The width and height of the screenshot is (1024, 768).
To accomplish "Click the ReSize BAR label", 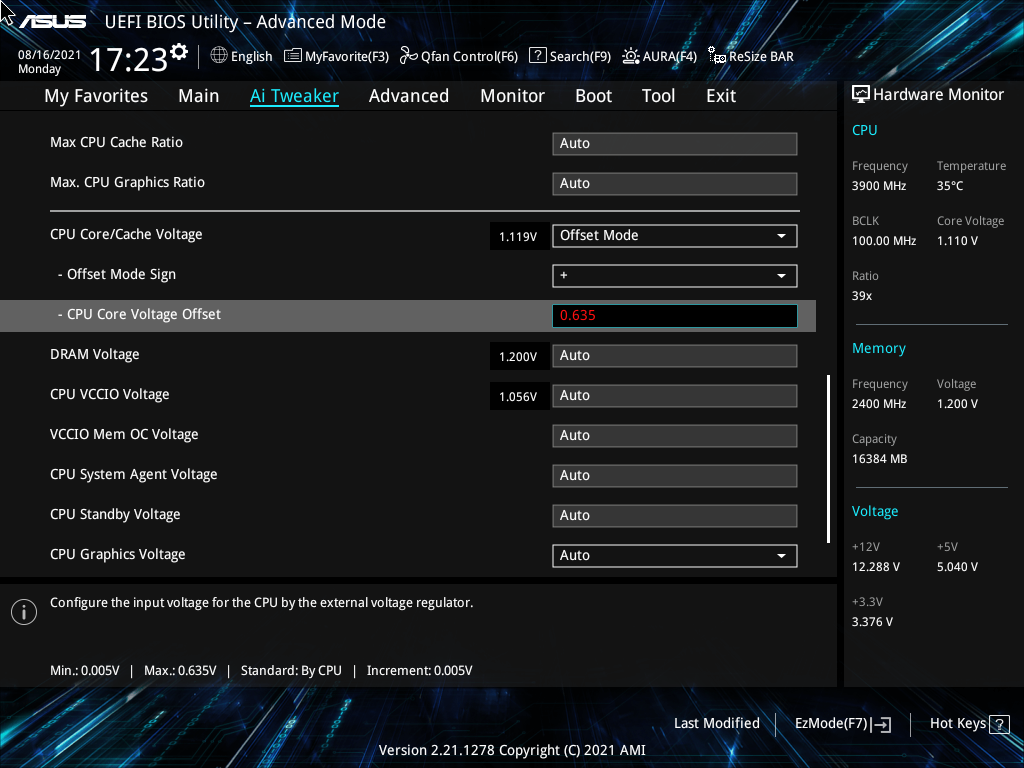I will (x=761, y=57).
